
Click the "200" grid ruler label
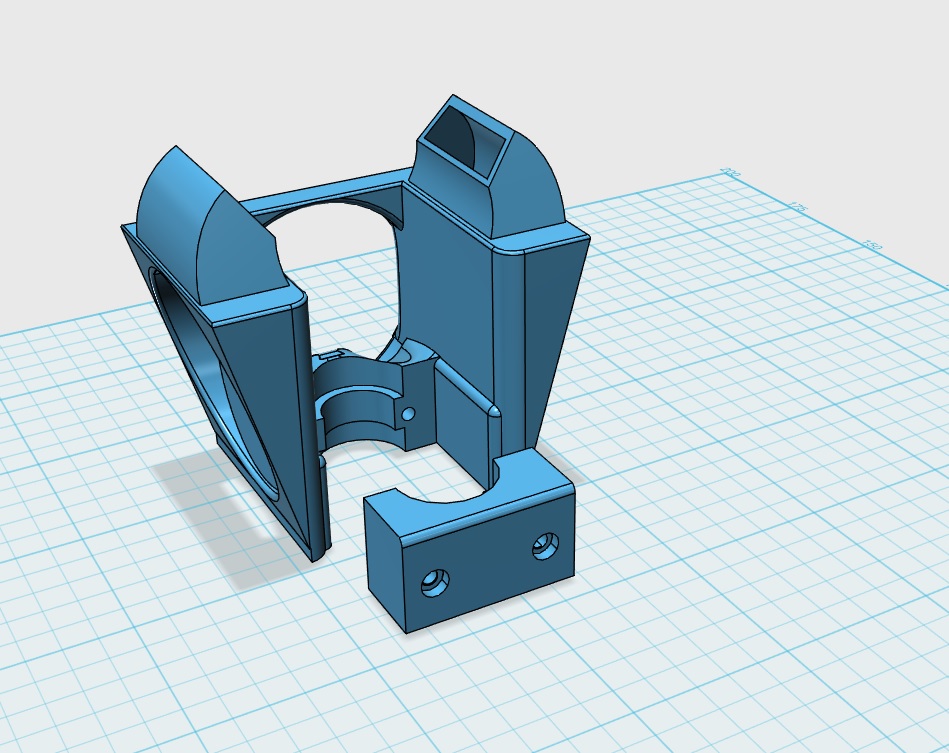coord(732,174)
